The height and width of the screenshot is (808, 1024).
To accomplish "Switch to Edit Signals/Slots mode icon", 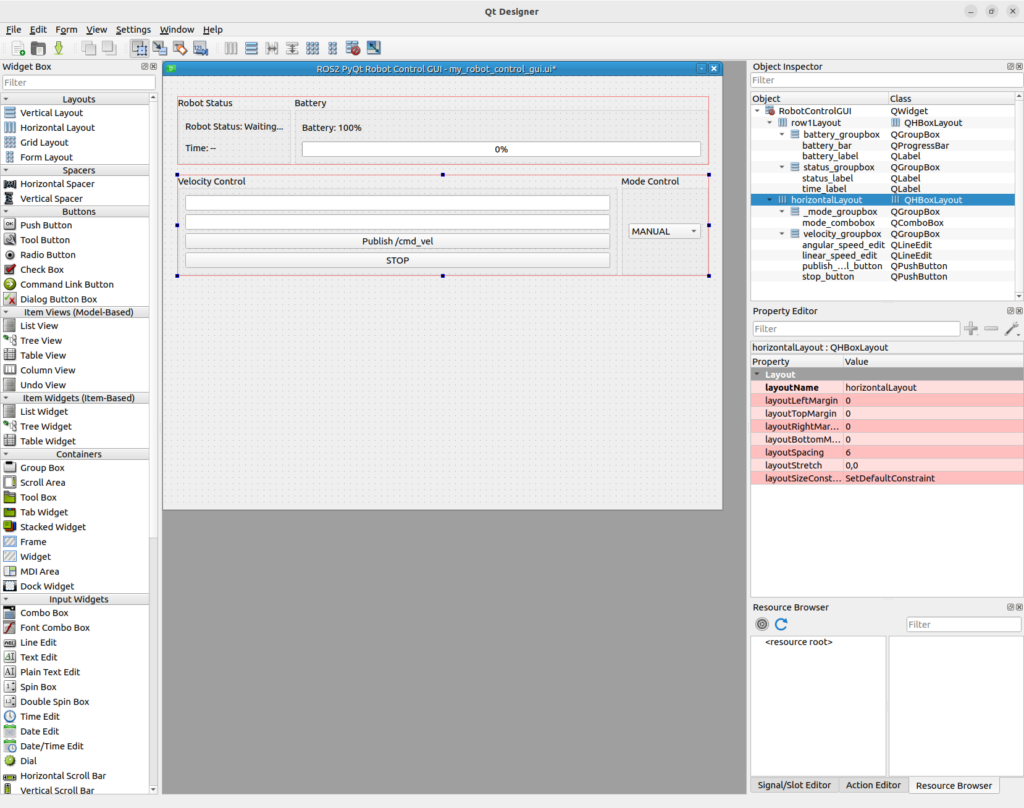I will coord(159,48).
